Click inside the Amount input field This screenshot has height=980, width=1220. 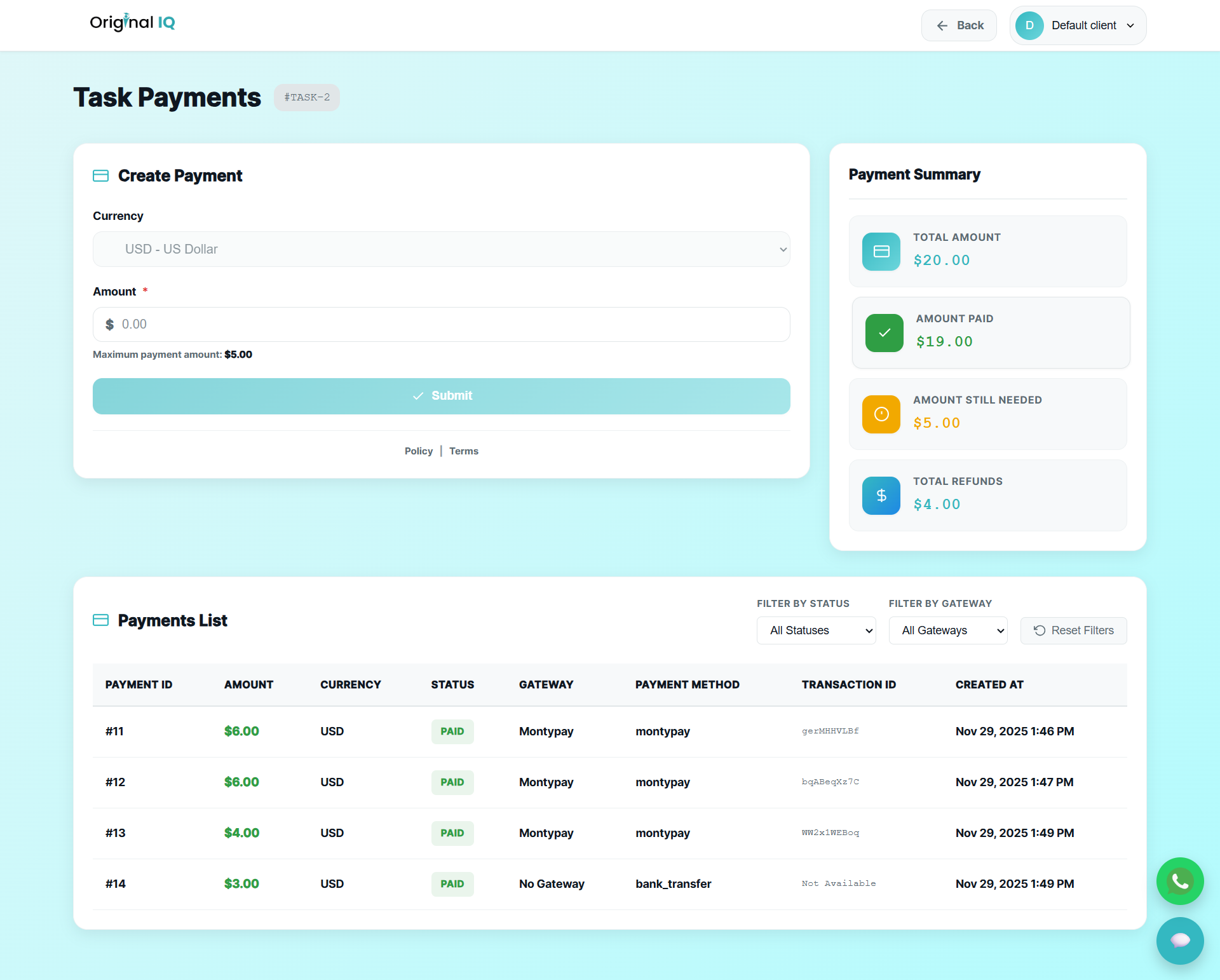tap(441, 324)
